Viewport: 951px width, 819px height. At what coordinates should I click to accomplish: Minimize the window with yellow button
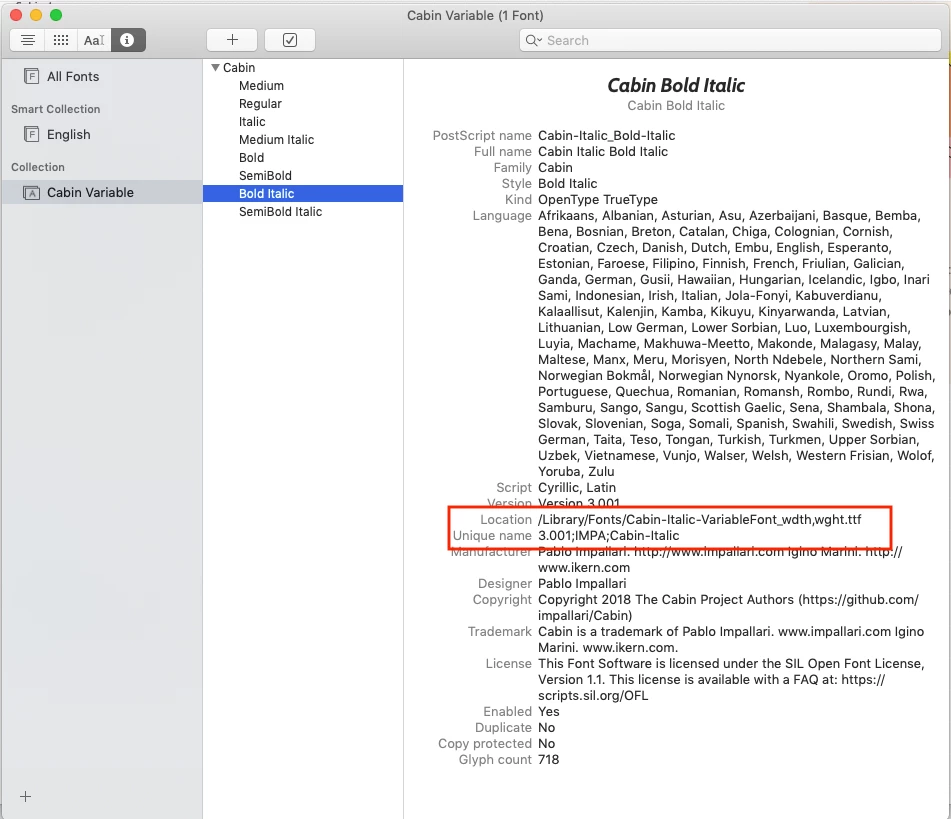(36, 15)
